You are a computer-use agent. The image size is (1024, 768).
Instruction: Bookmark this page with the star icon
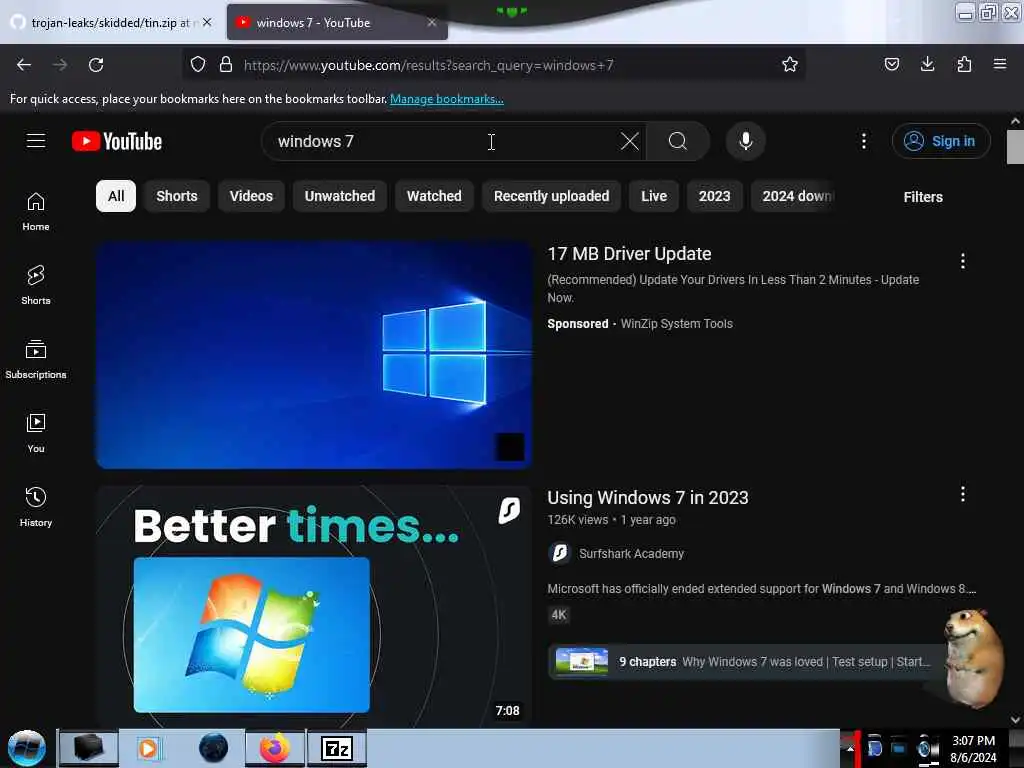coord(790,64)
